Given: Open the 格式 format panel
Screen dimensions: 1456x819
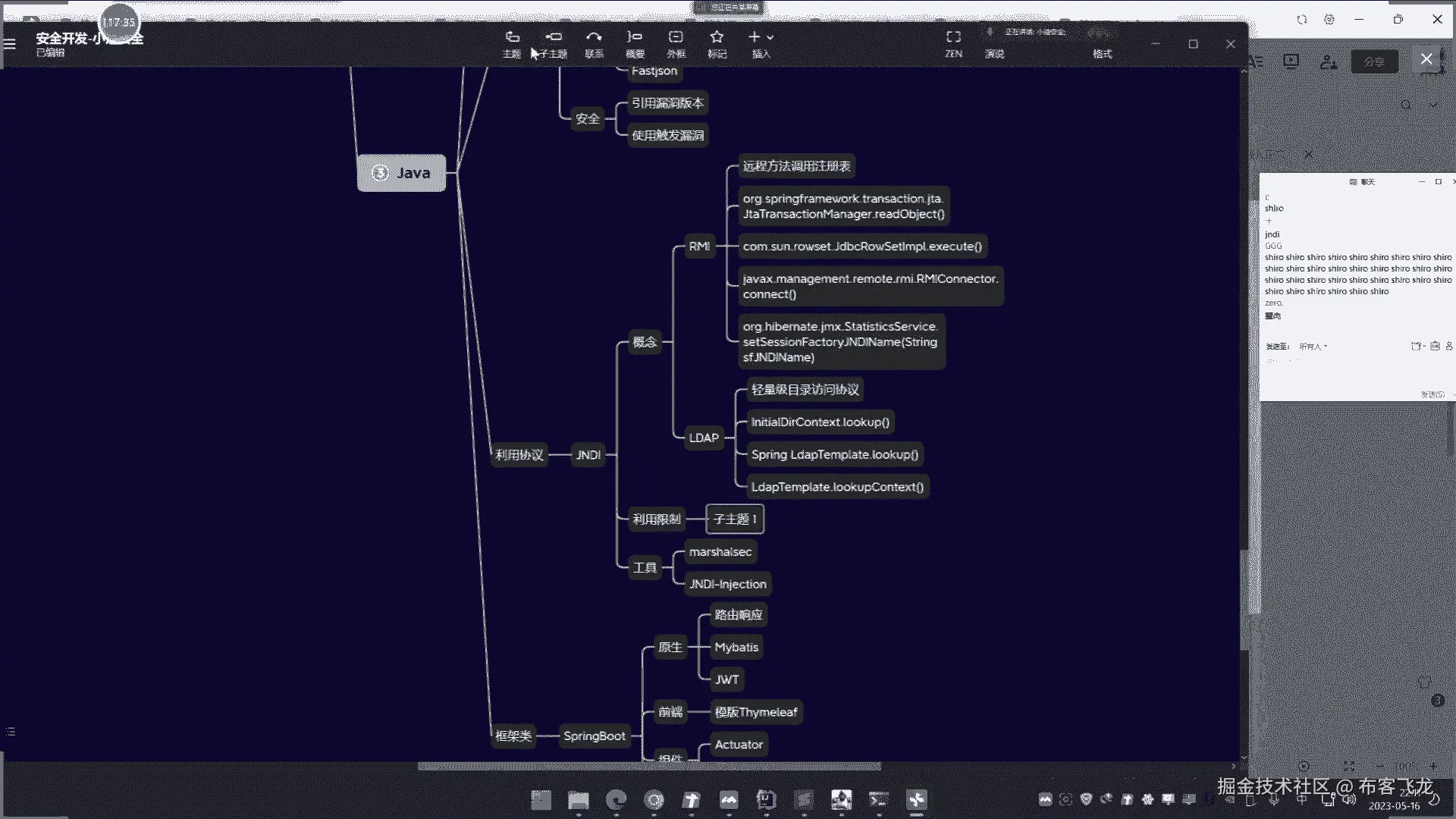Looking at the screenshot, I should [x=1102, y=53].
